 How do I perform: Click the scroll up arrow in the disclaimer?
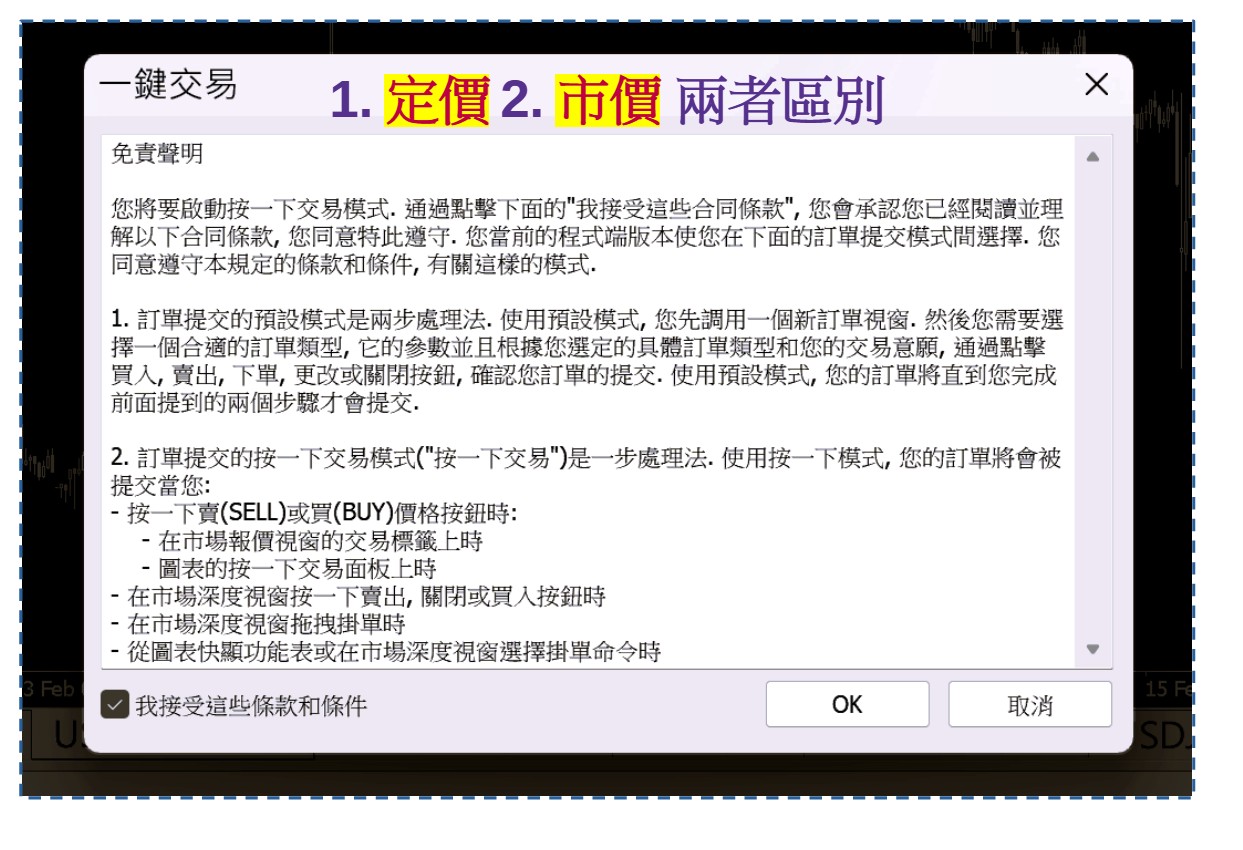tap(1092, 157)
